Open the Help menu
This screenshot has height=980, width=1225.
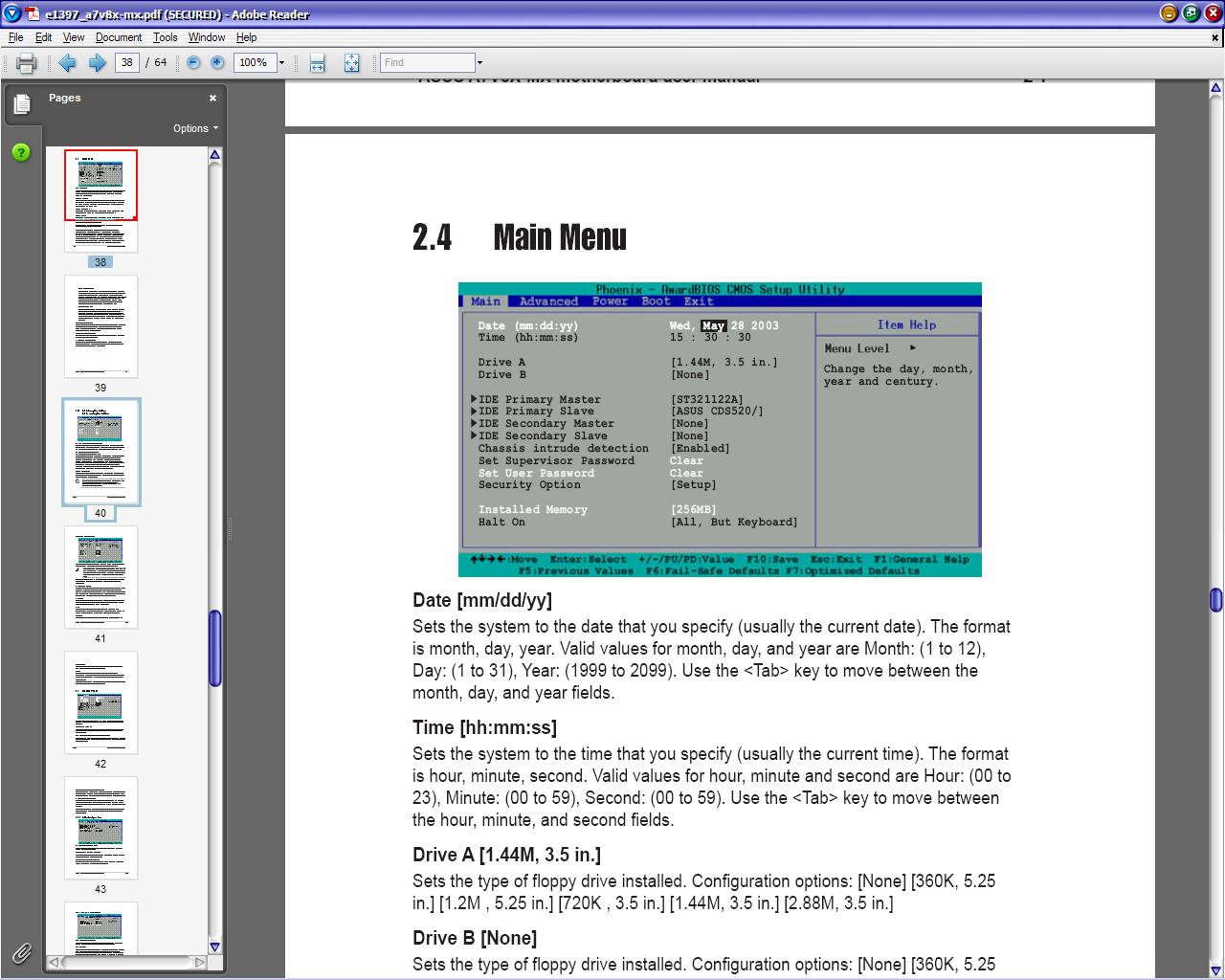246,37
